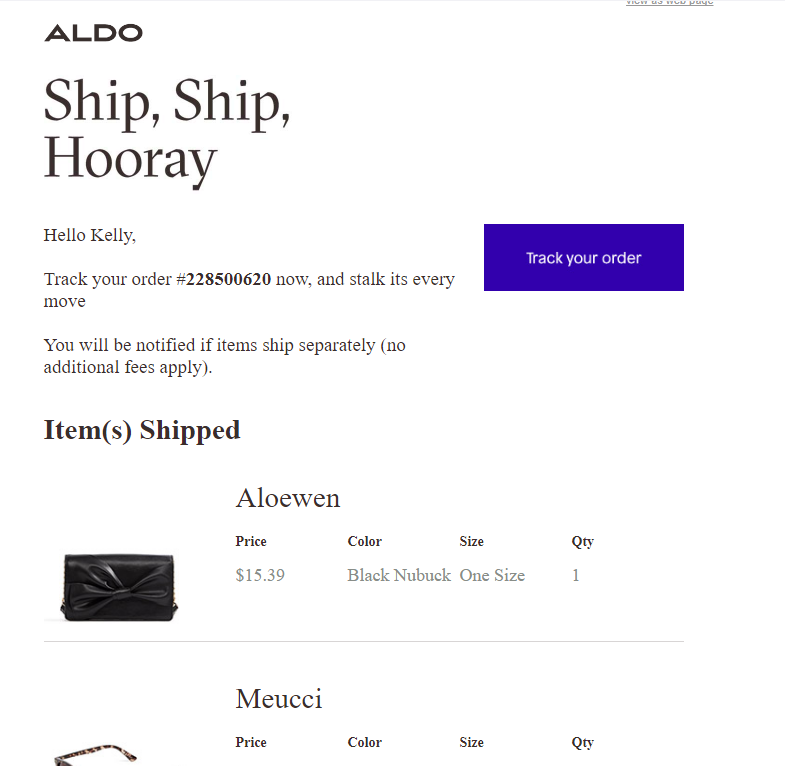785x766 pixels.
Task: Click the Item(s) Shipped heading
Action: pos(142,430)
